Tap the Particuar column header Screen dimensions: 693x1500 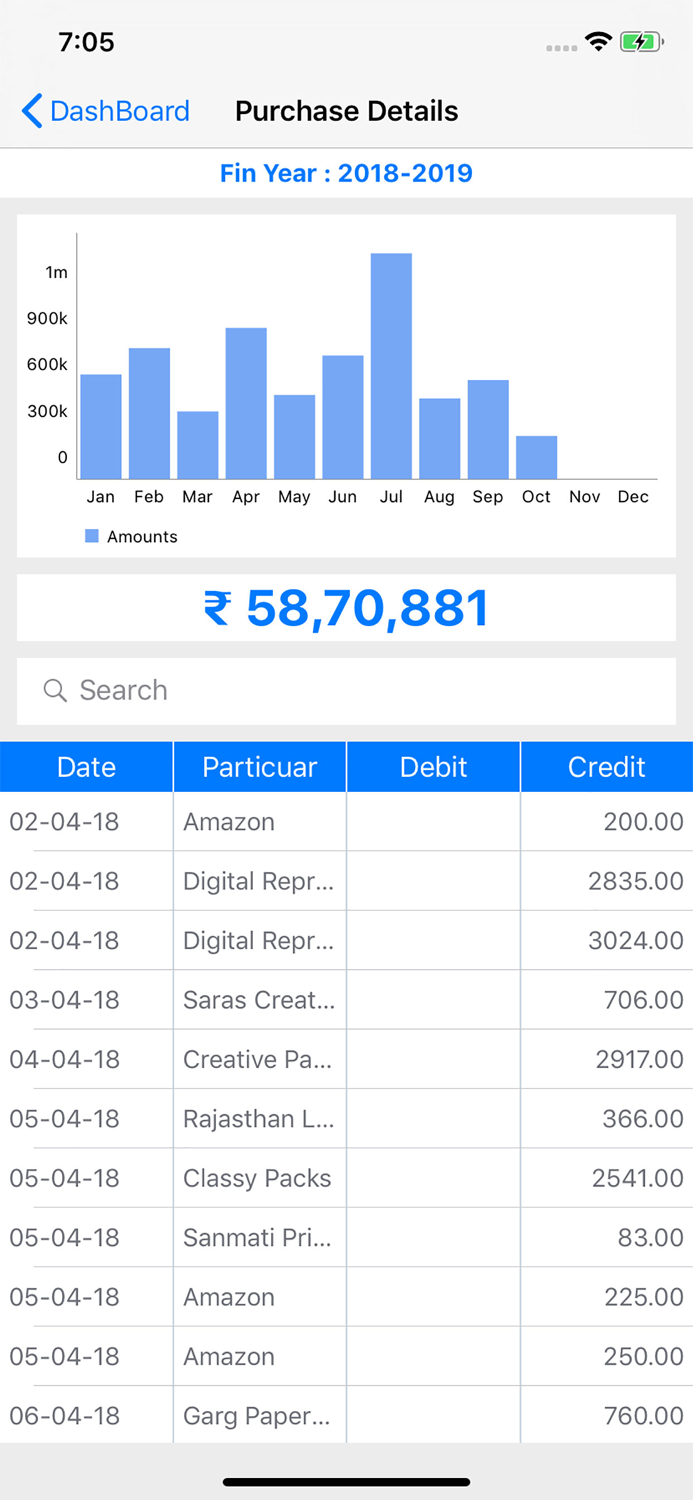(x=259, y=767)
